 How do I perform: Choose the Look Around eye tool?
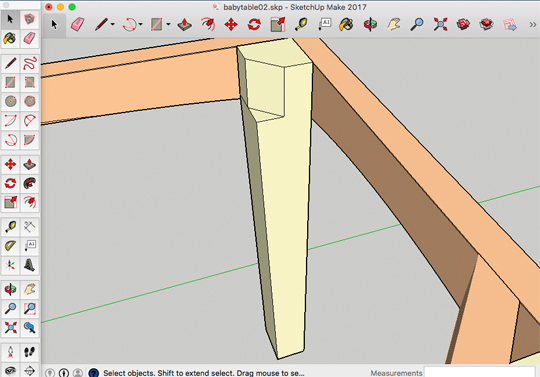click(x=10, y=370)
